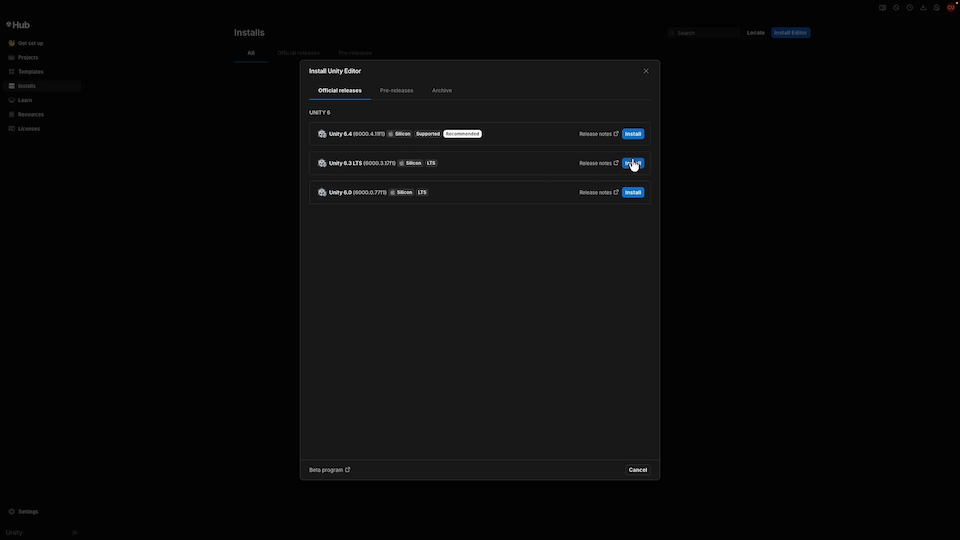Click the LTS badge on Unity 6.3
960x540 pixels.
pyautogui.click(x=431, y=163)
